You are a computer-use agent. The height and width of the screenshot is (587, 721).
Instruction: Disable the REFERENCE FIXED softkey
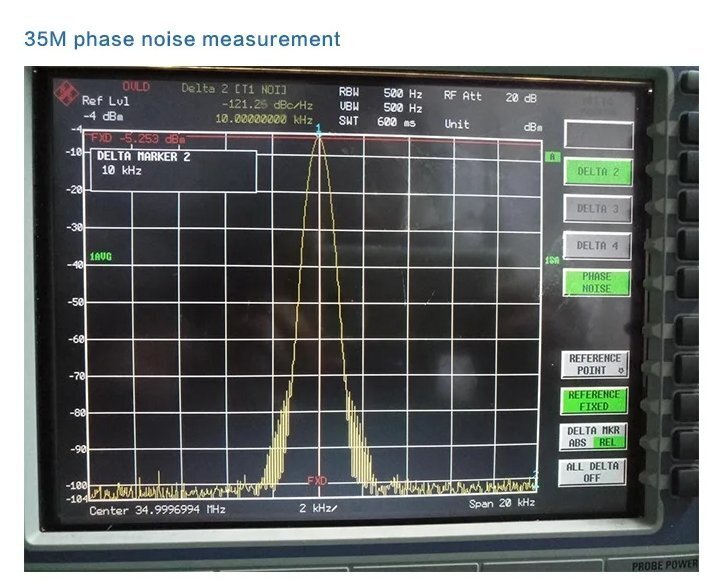595,401
